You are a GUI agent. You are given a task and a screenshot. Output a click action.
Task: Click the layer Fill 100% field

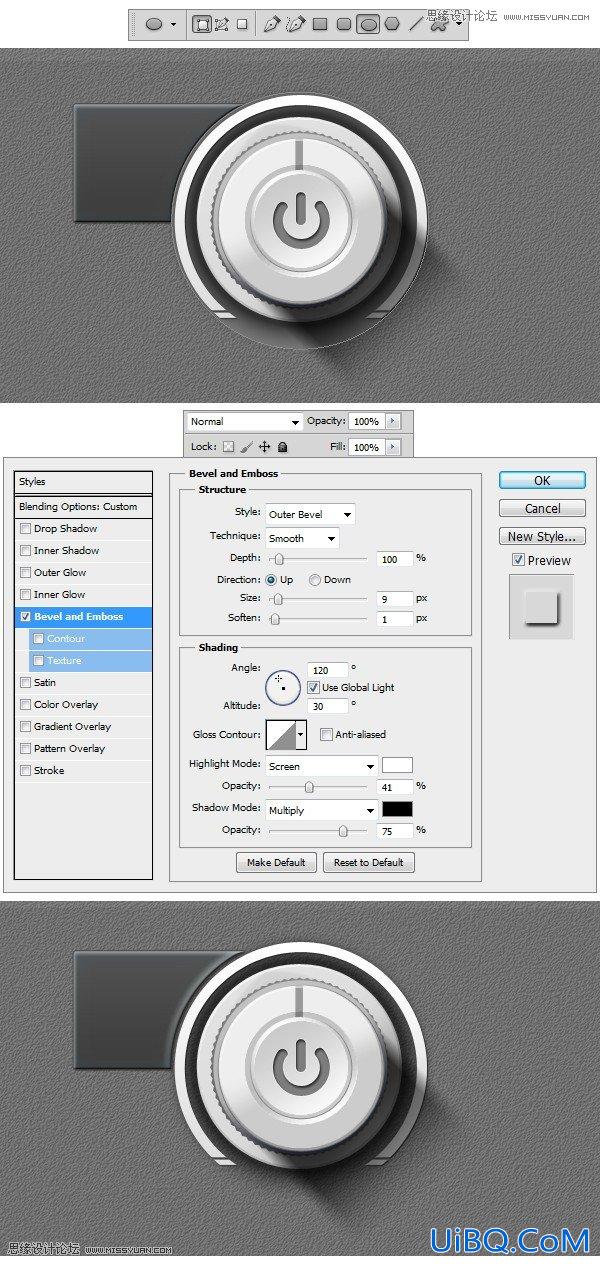(x=367, y=447)
